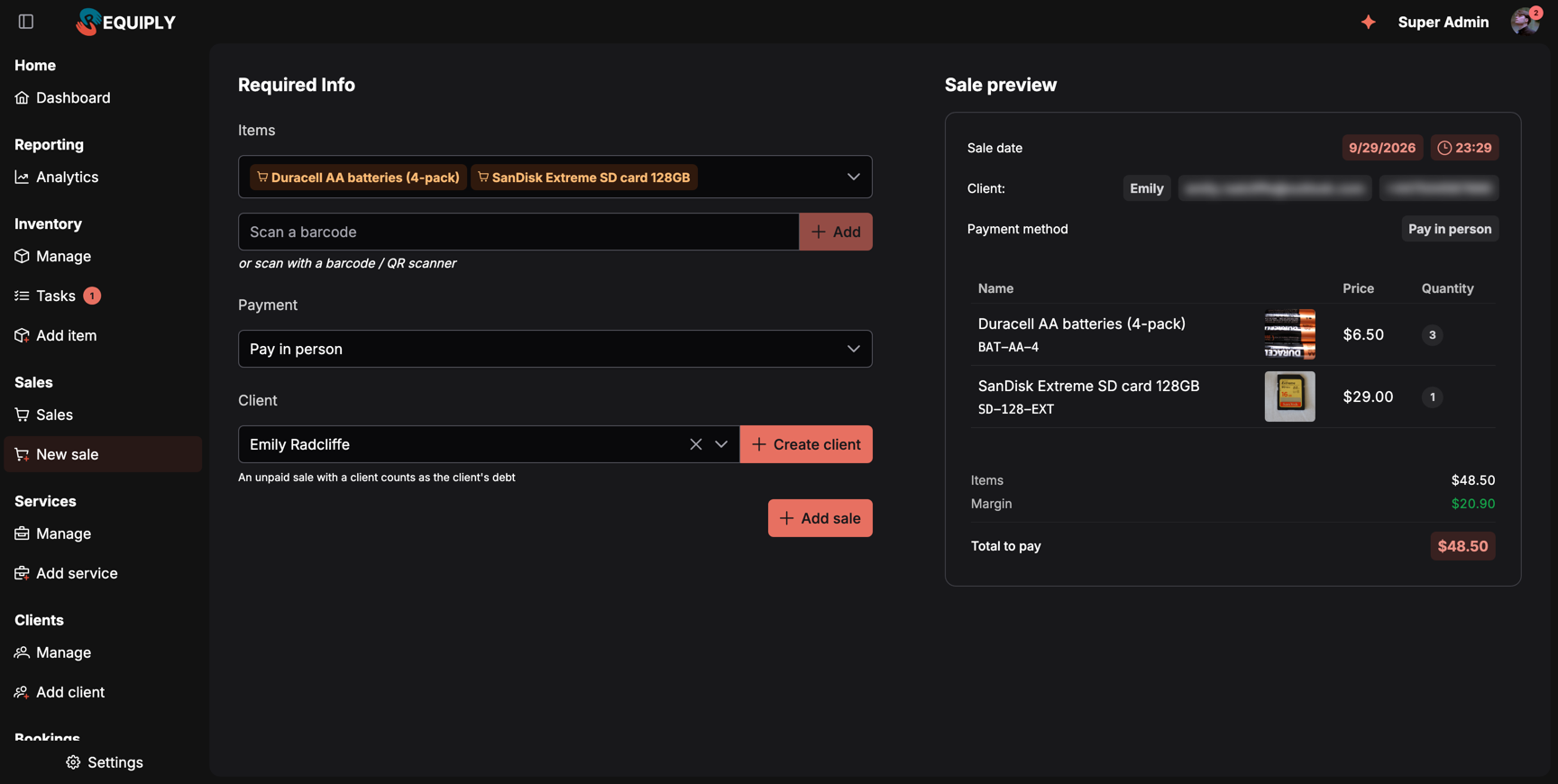The width and height of the screenshot is (1558, 784).
Task: Open the user avatar menu
Action: (1525, 22)
